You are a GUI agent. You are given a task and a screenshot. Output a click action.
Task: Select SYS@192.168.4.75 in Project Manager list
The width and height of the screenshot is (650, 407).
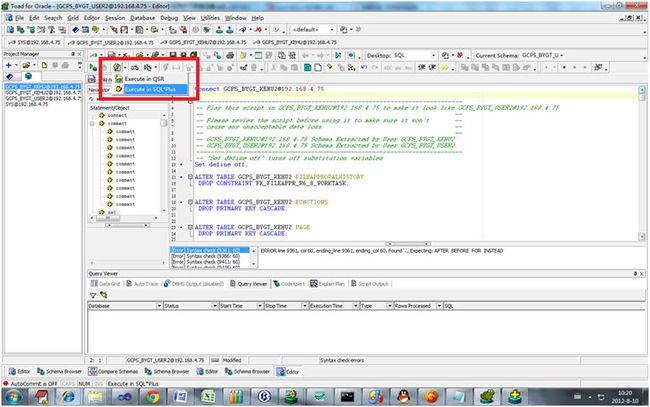point(27,104)
